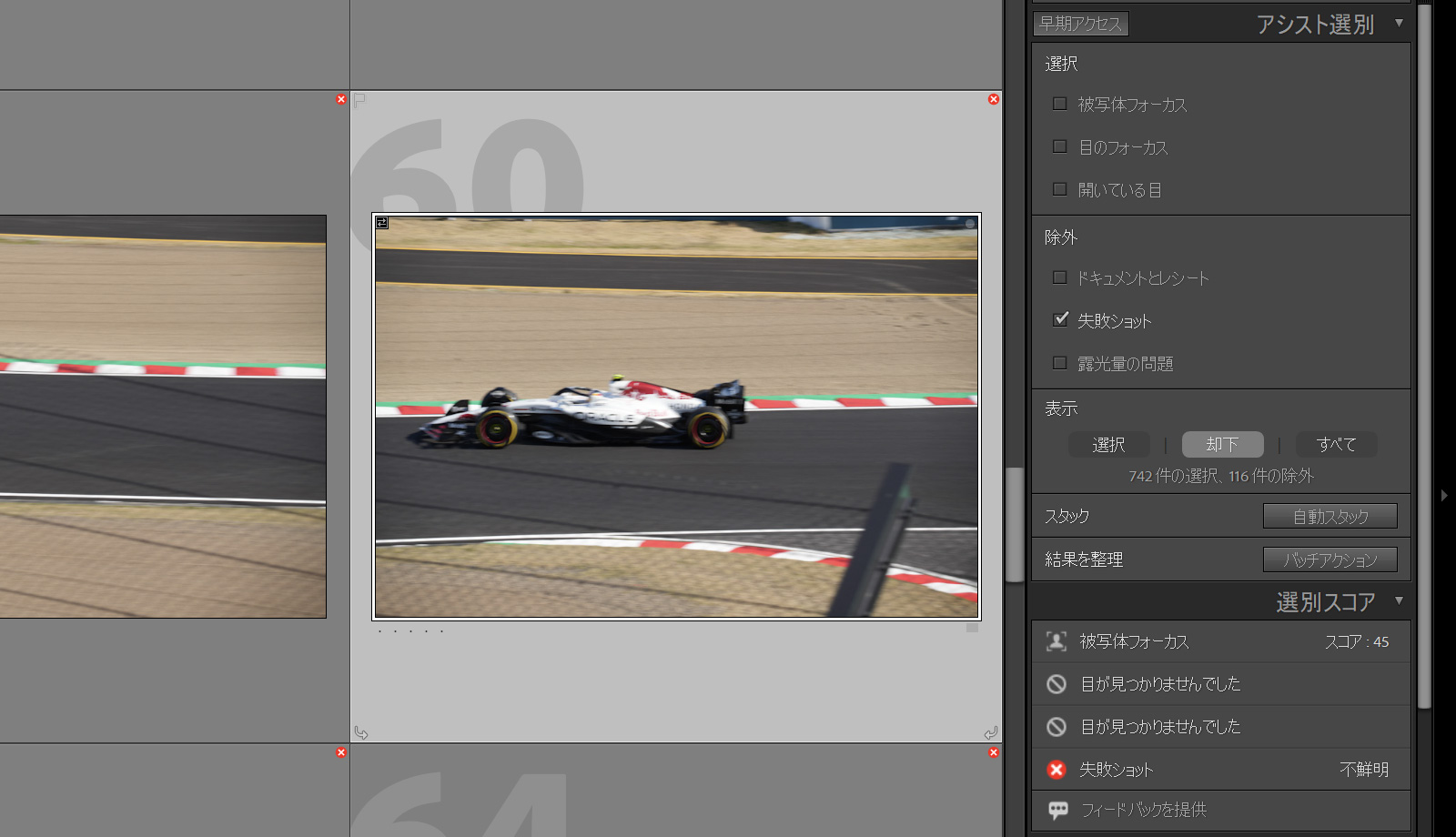This screenshot has width=1456, height=837.
Task: Rotate photo 60 counterclockwise
Action: tap(361, 732)
